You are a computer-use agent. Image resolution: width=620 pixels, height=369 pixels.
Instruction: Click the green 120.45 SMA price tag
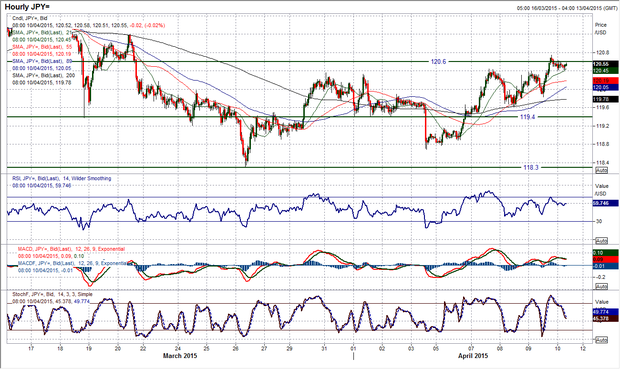tap(605, 70)
